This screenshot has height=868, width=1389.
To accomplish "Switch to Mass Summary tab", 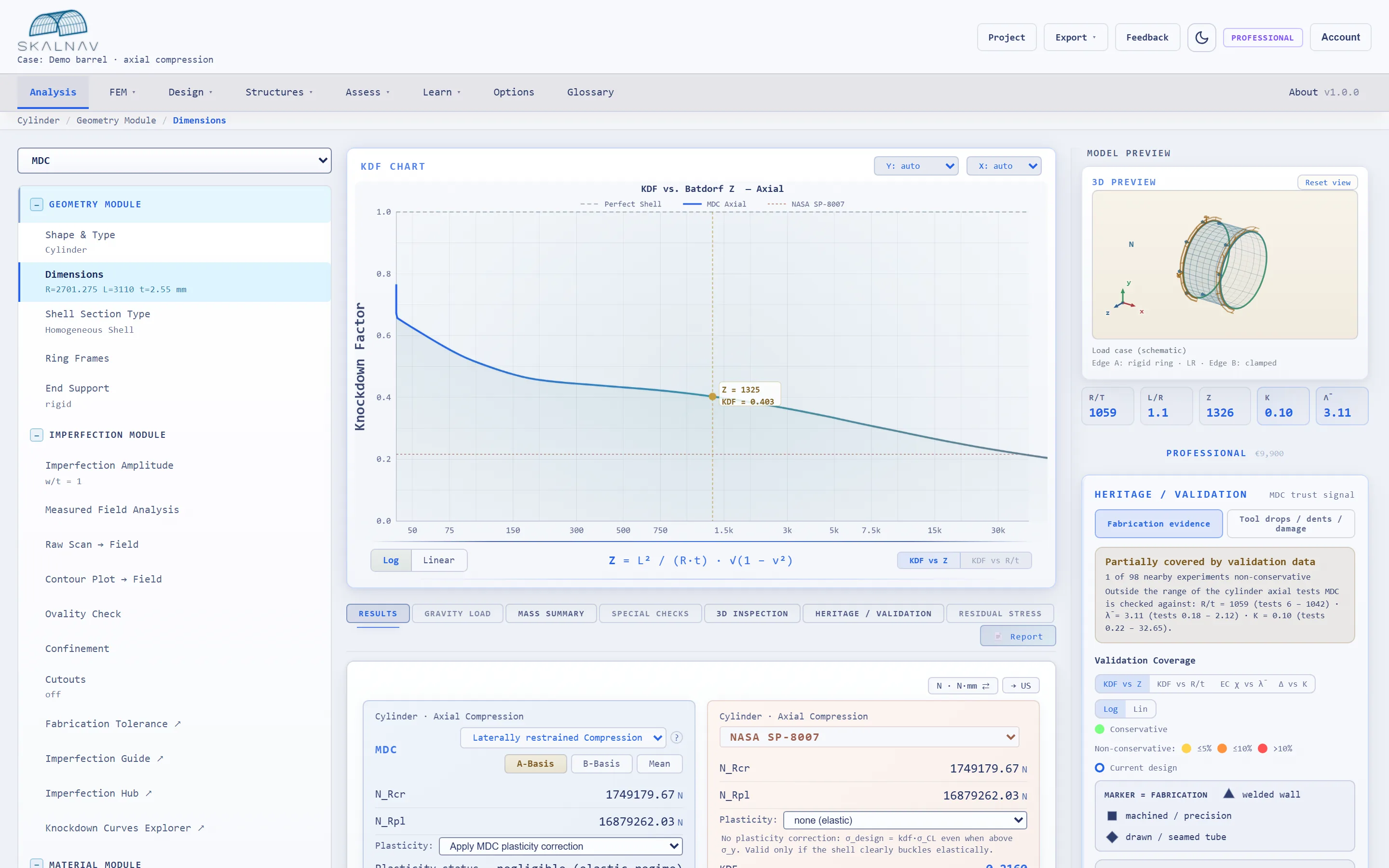I will click(551, 614).
